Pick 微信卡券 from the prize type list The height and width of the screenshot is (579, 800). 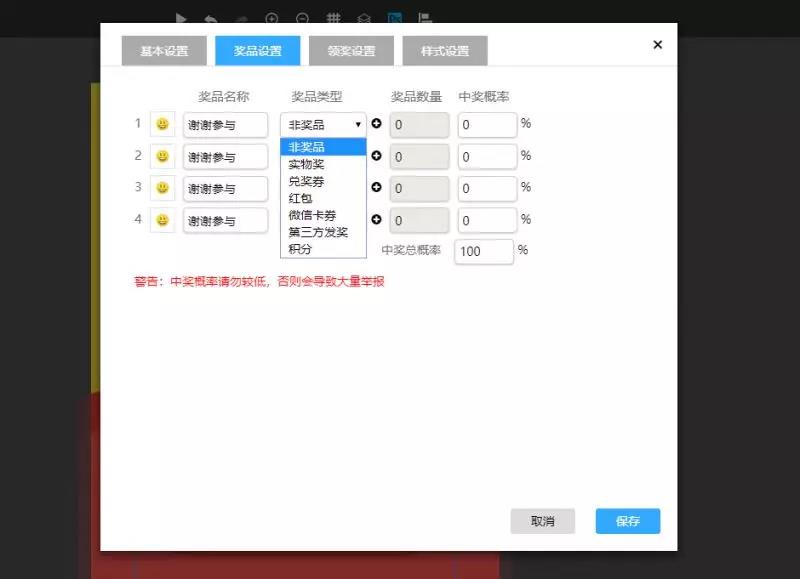pos(323,215)
